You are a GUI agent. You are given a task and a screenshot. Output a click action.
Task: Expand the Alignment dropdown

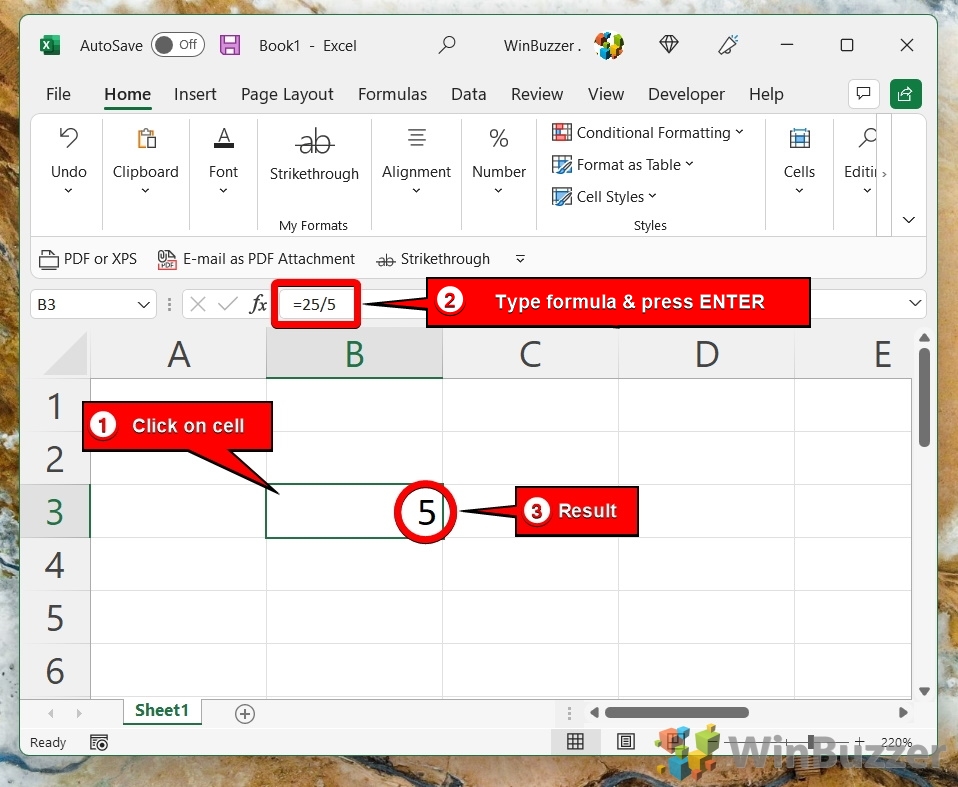[x=416, y=190]
